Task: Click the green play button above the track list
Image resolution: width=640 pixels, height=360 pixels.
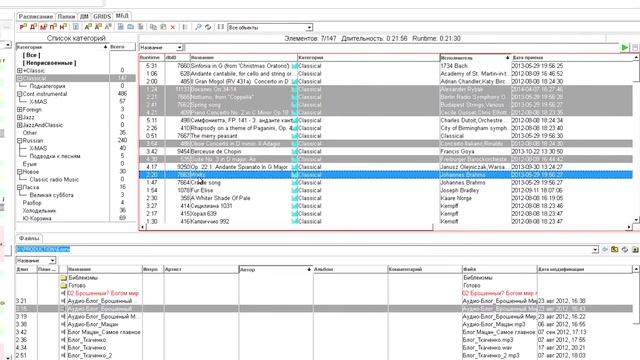Action: (x=624, y=47)
